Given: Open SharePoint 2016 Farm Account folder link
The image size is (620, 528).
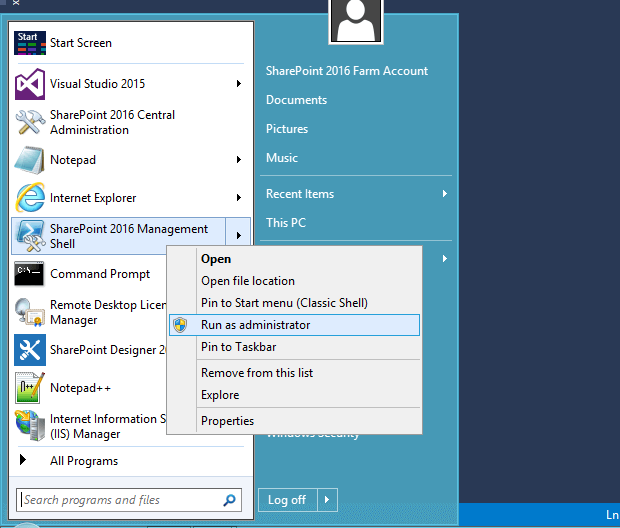Looking at the screenshot, I should coord(347,71).
